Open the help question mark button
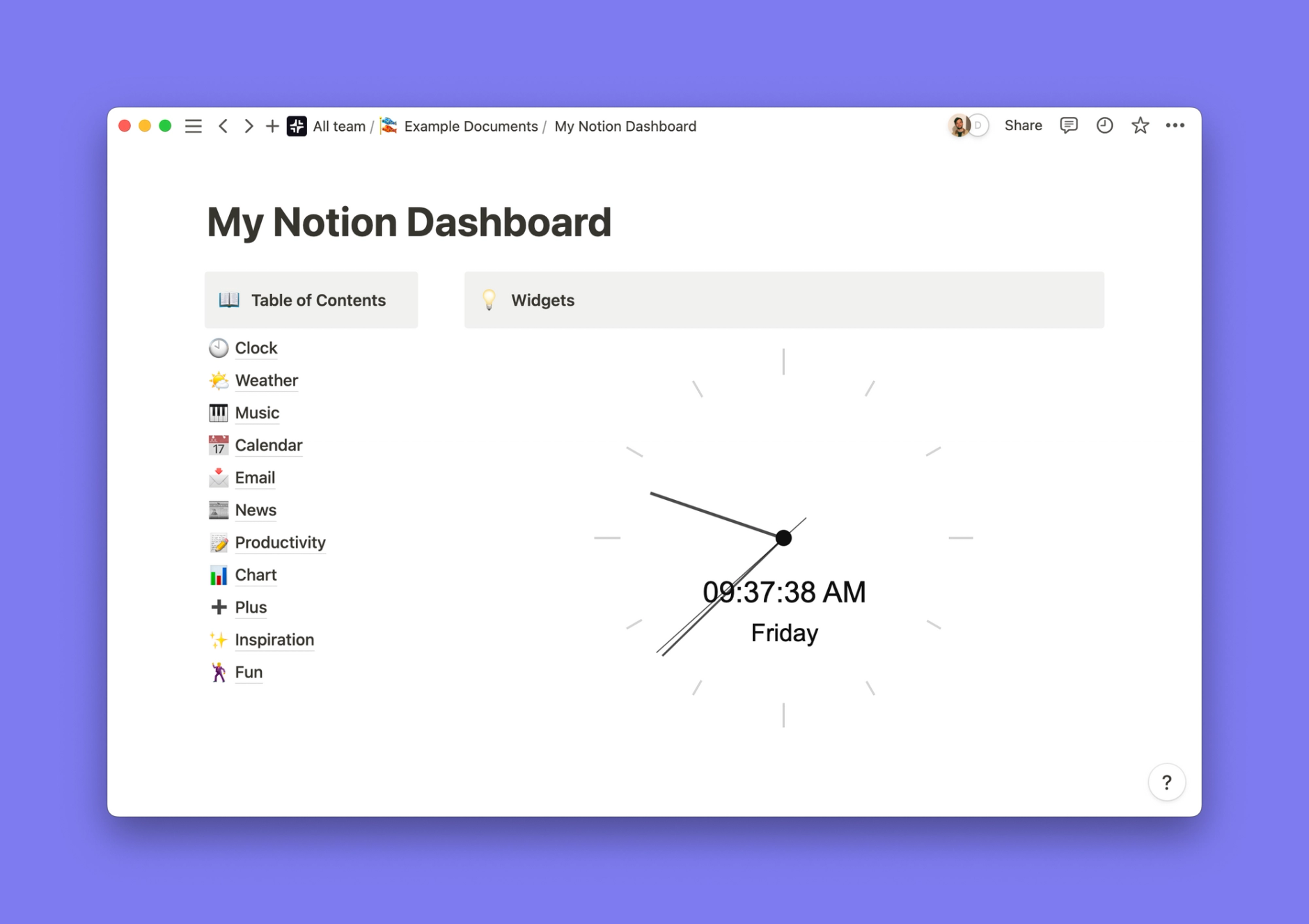This screenshot has width=1309, height=924. point(1167,783)
